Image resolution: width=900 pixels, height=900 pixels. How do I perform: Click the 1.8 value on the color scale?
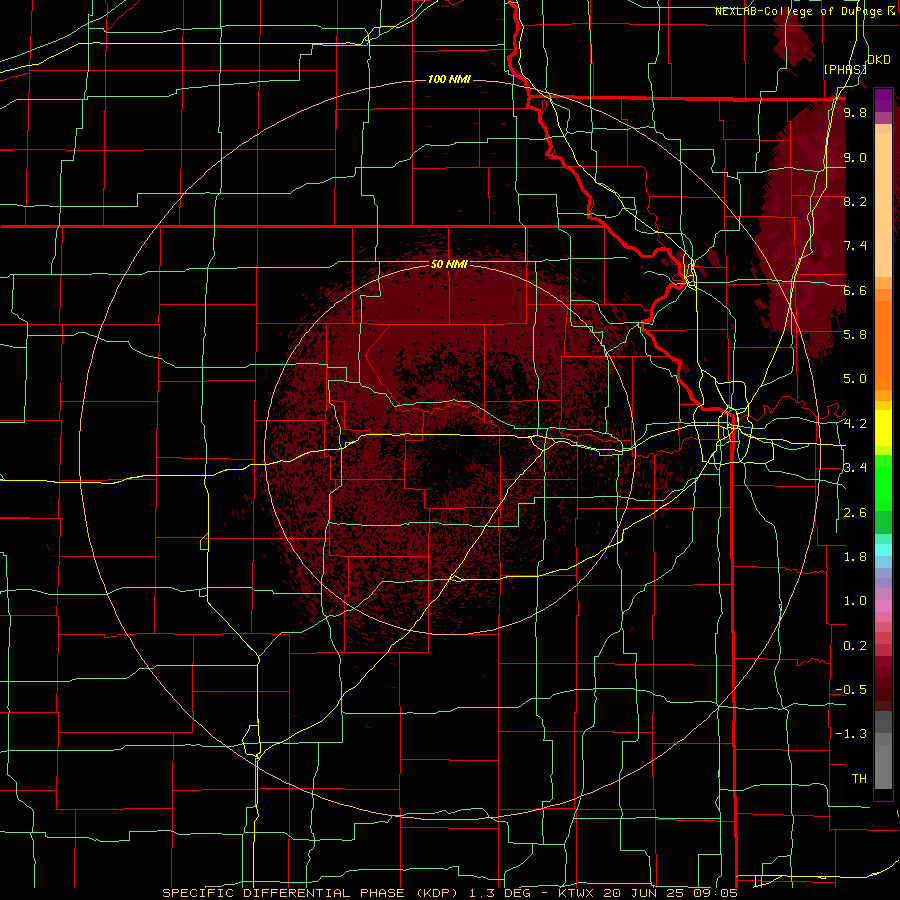click(x=855, y=557)
